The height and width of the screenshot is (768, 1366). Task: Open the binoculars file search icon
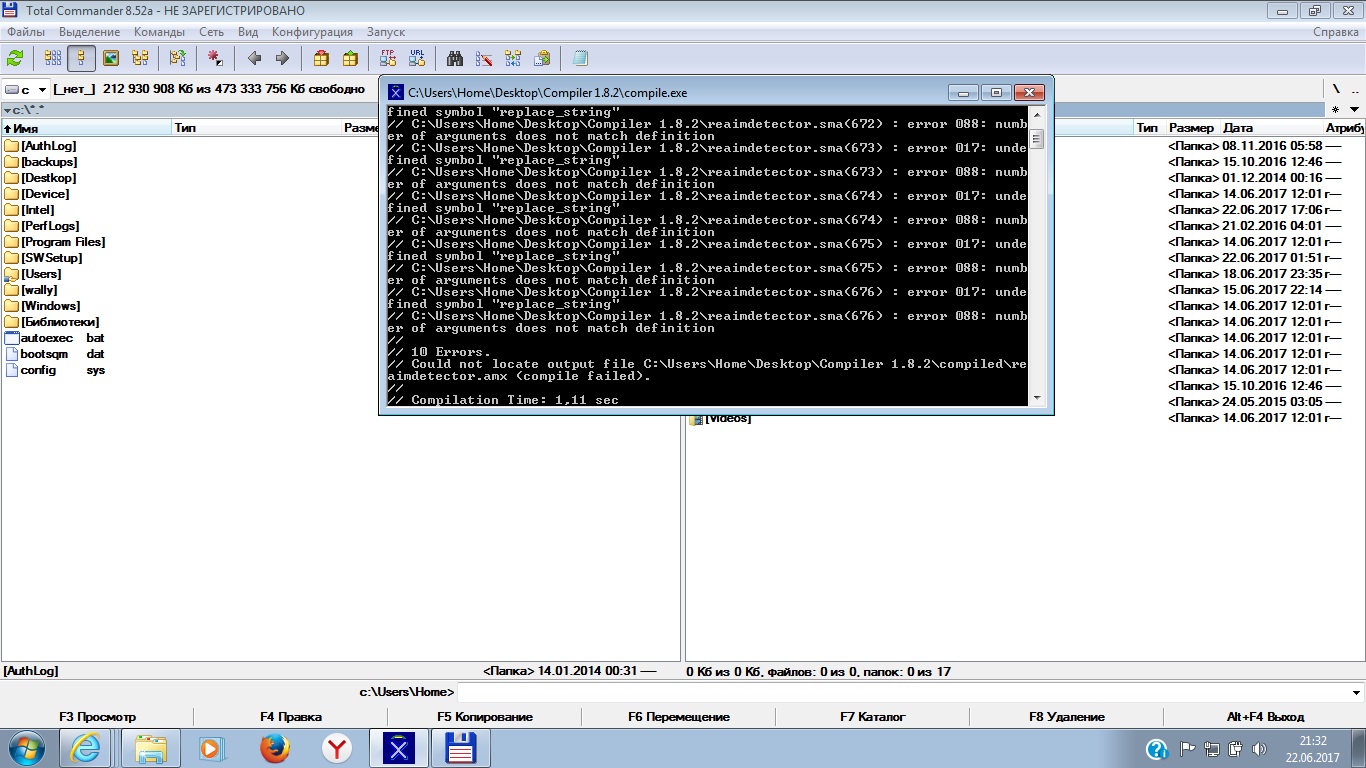coord(455,58)
